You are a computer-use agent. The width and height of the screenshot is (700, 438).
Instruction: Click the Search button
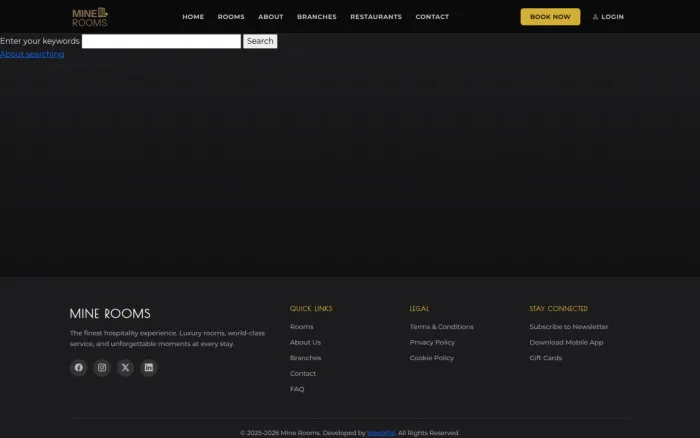[x=260, y=41]
